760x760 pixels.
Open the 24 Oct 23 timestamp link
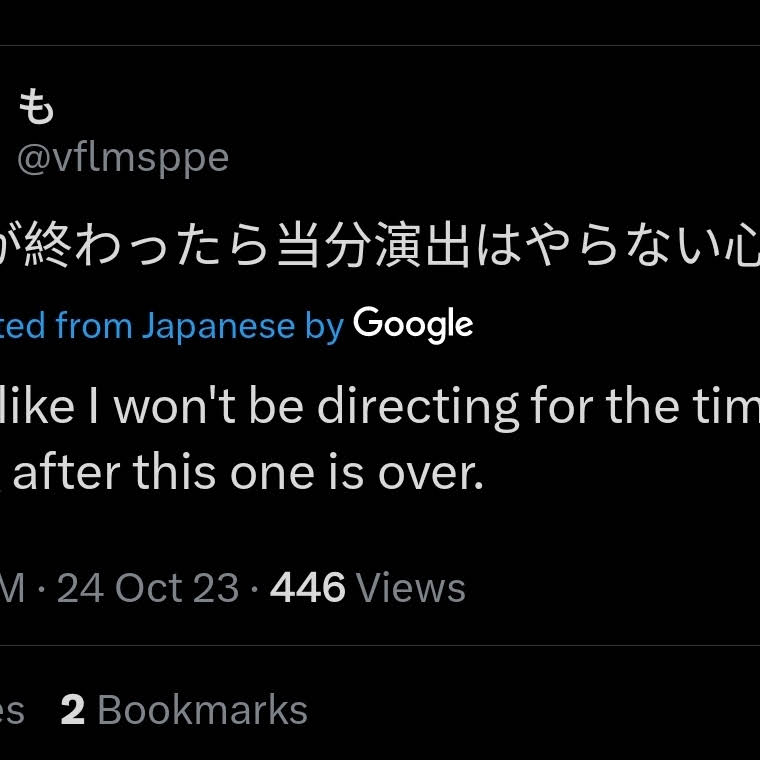coord(148,588)
